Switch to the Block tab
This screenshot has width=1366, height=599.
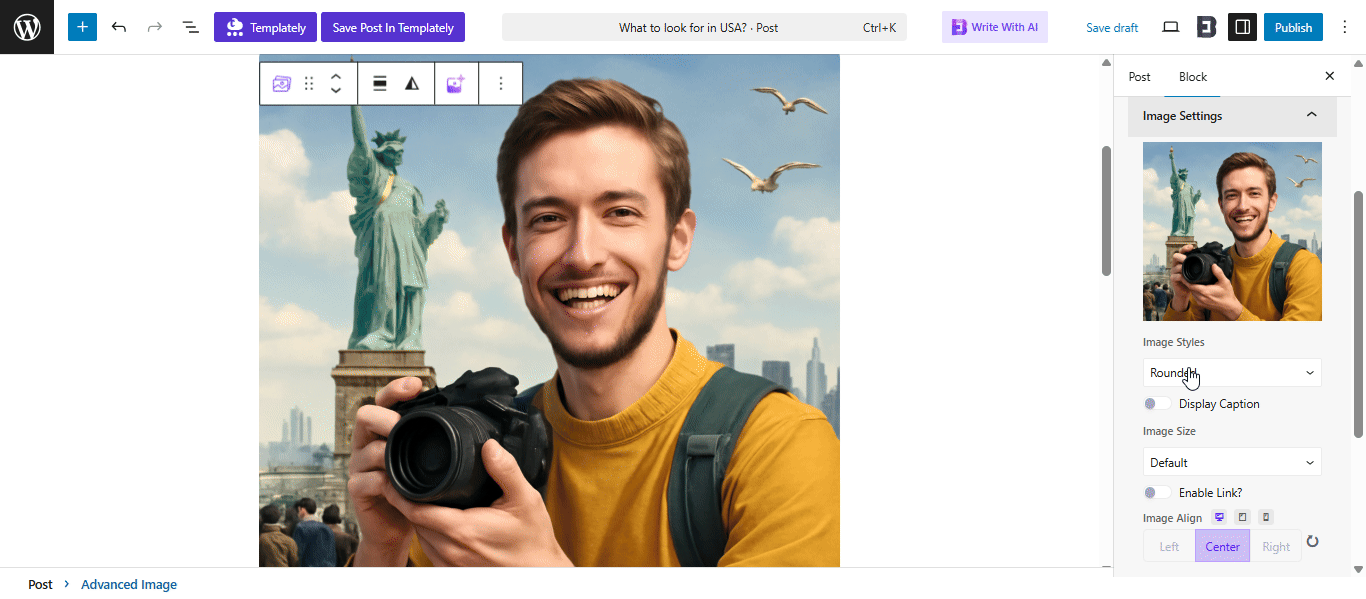pyautogui.click(x=1193, y=77)
